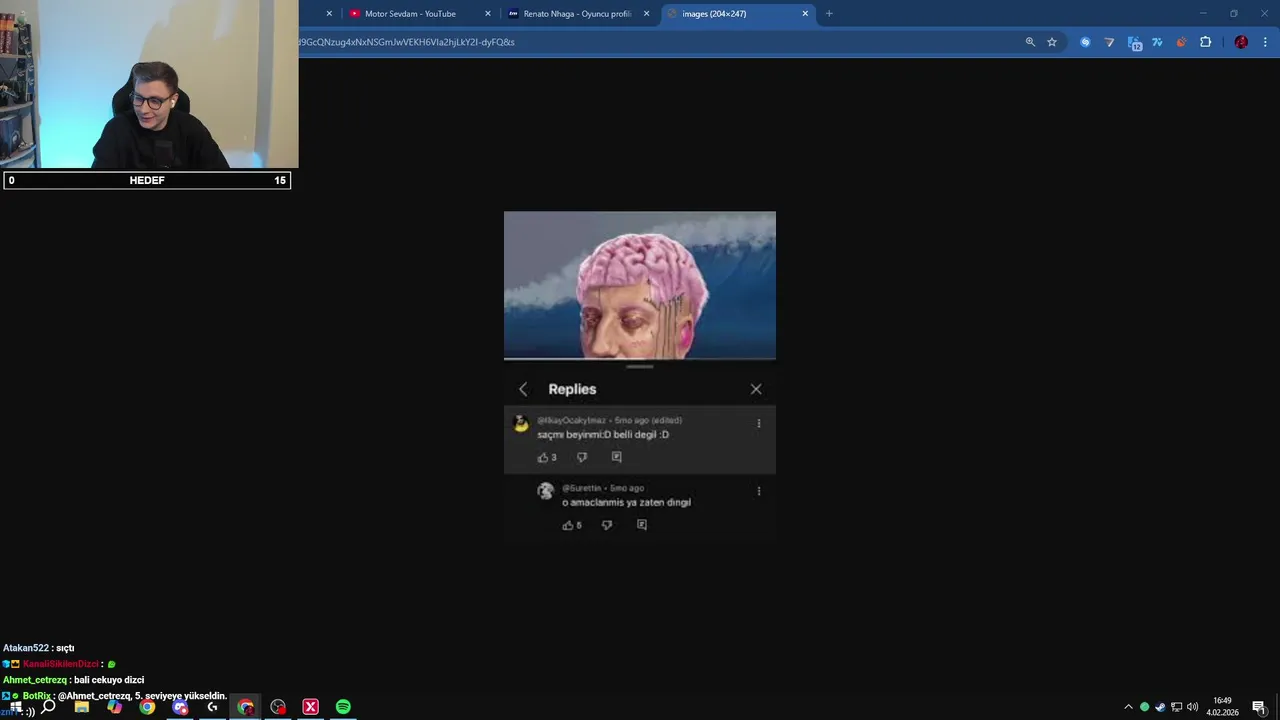Open Logitech G HUB from taskbar
The image size is (1280, 720).
pyautogui.click(x=212, y=707)
